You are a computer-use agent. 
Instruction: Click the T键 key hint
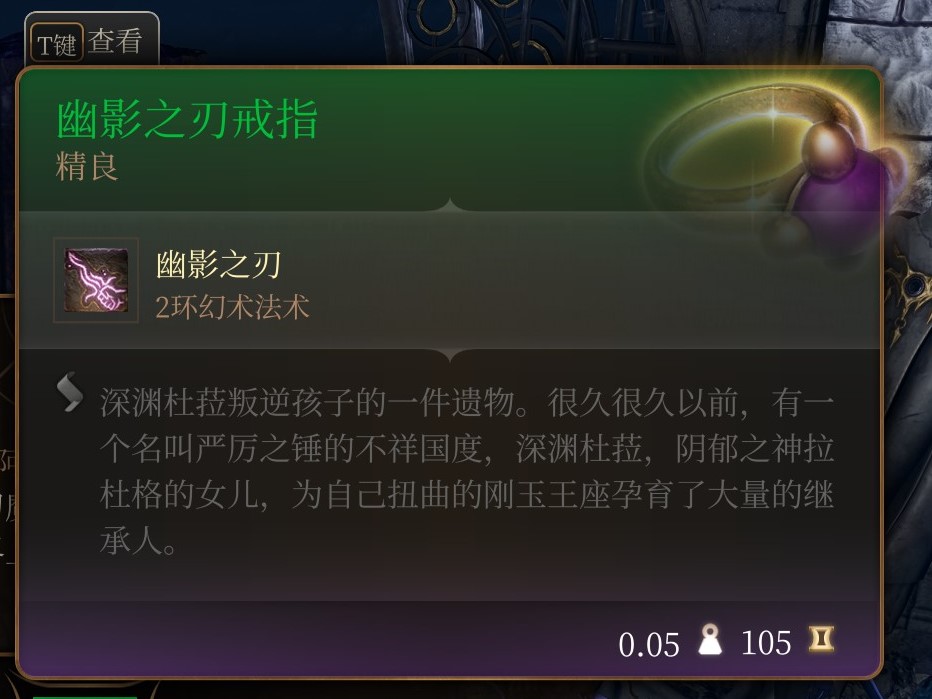56,43
